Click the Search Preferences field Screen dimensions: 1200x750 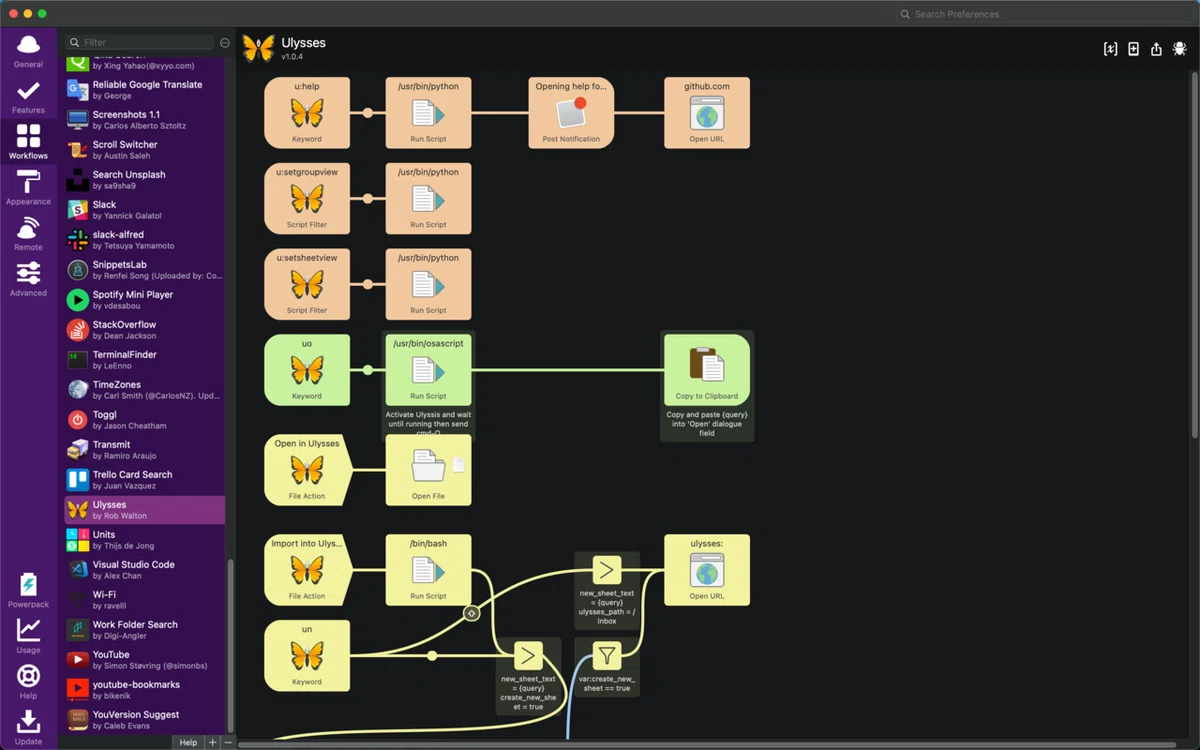[x=1043, y=14]
